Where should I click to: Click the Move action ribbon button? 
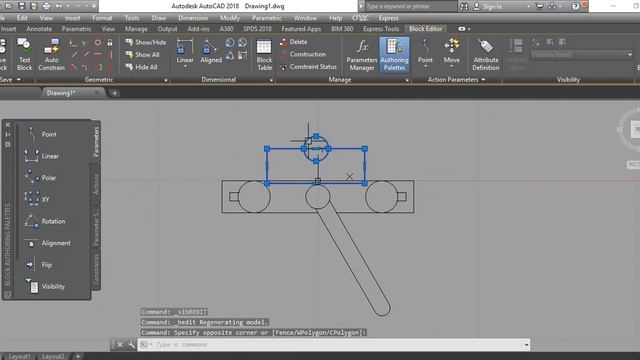[451, 51]
